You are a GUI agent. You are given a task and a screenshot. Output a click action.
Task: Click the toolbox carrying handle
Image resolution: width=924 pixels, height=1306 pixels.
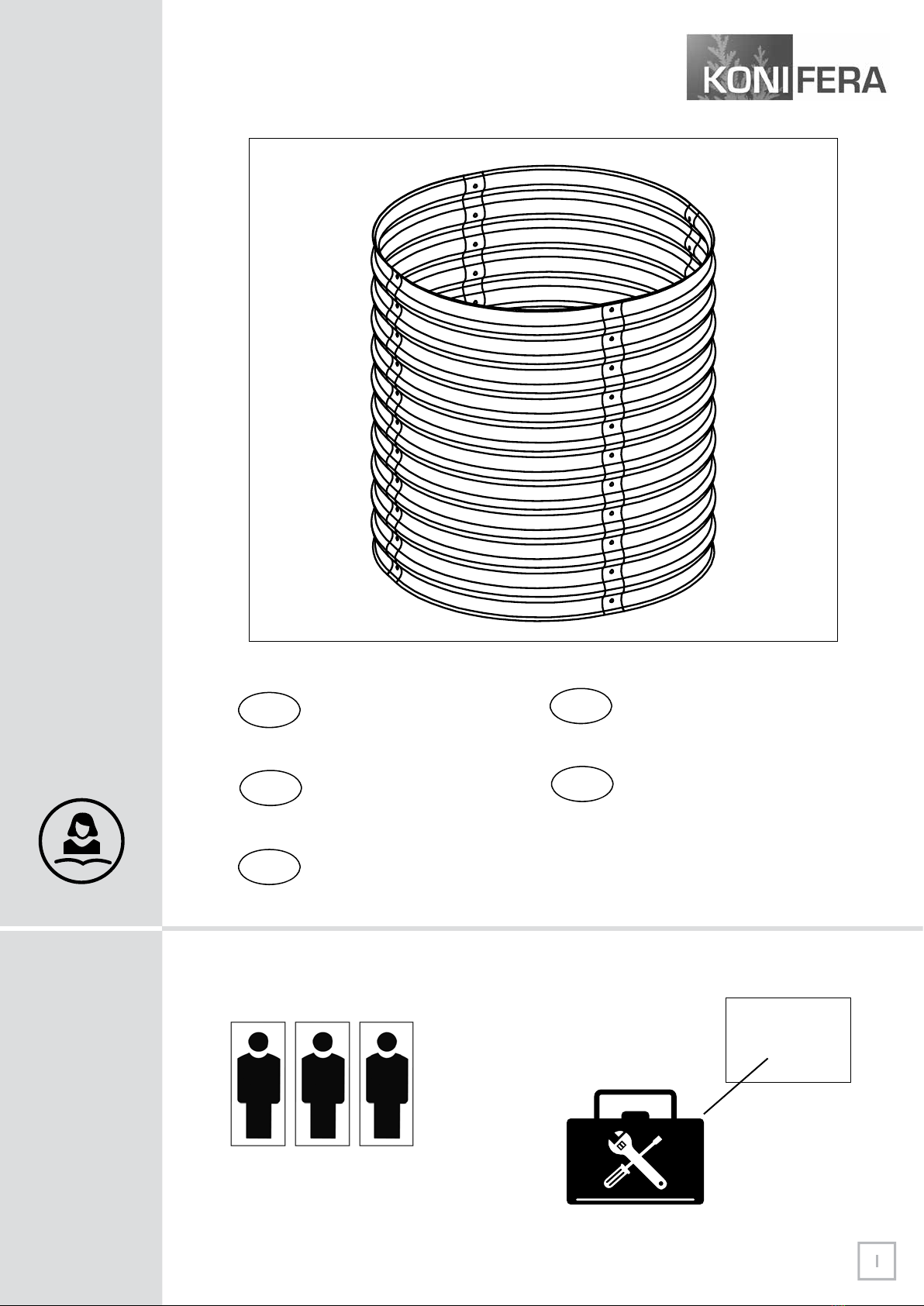(635, 1104)
